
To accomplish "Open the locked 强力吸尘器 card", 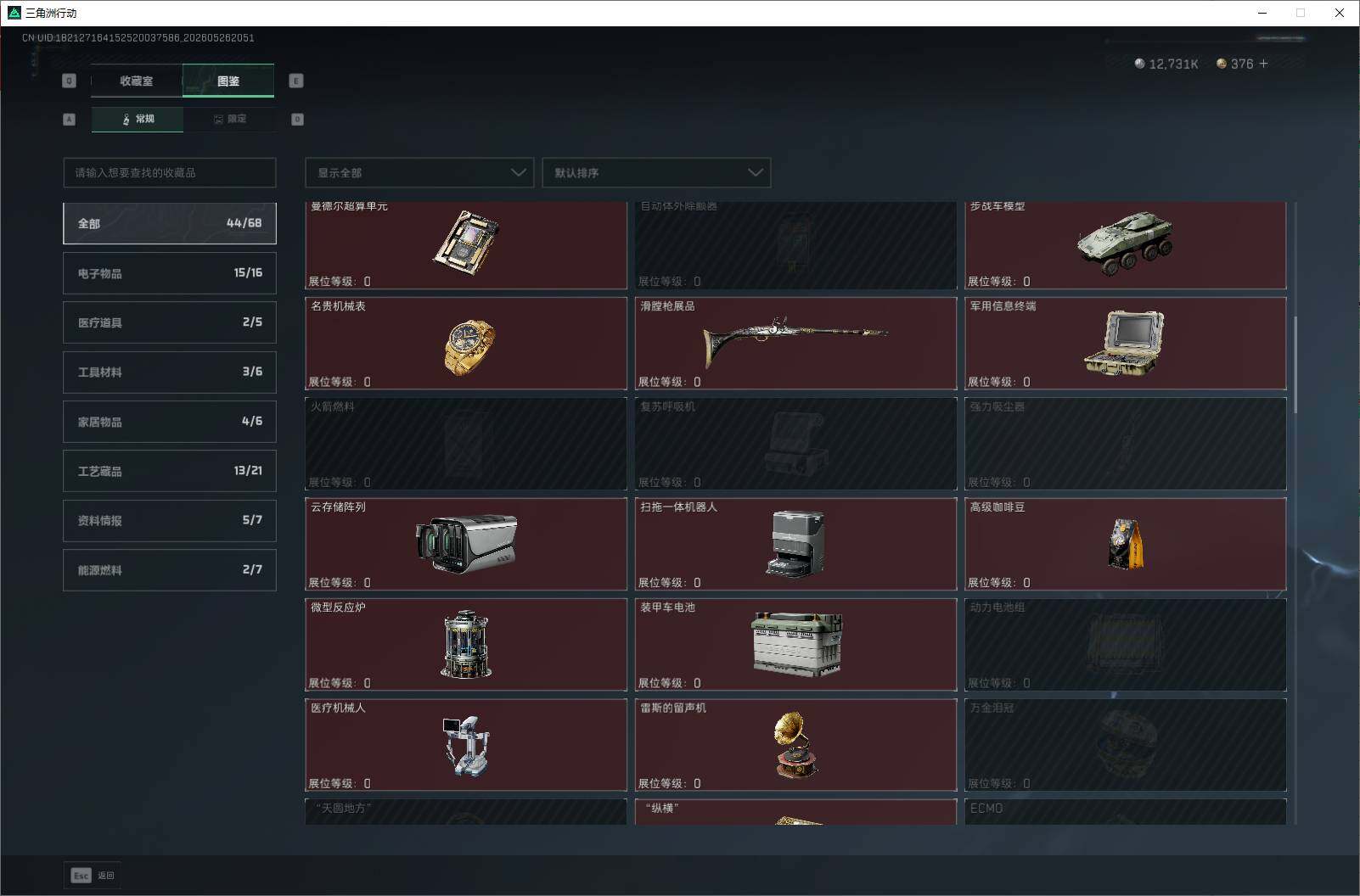I will (x=1126, y=444).
